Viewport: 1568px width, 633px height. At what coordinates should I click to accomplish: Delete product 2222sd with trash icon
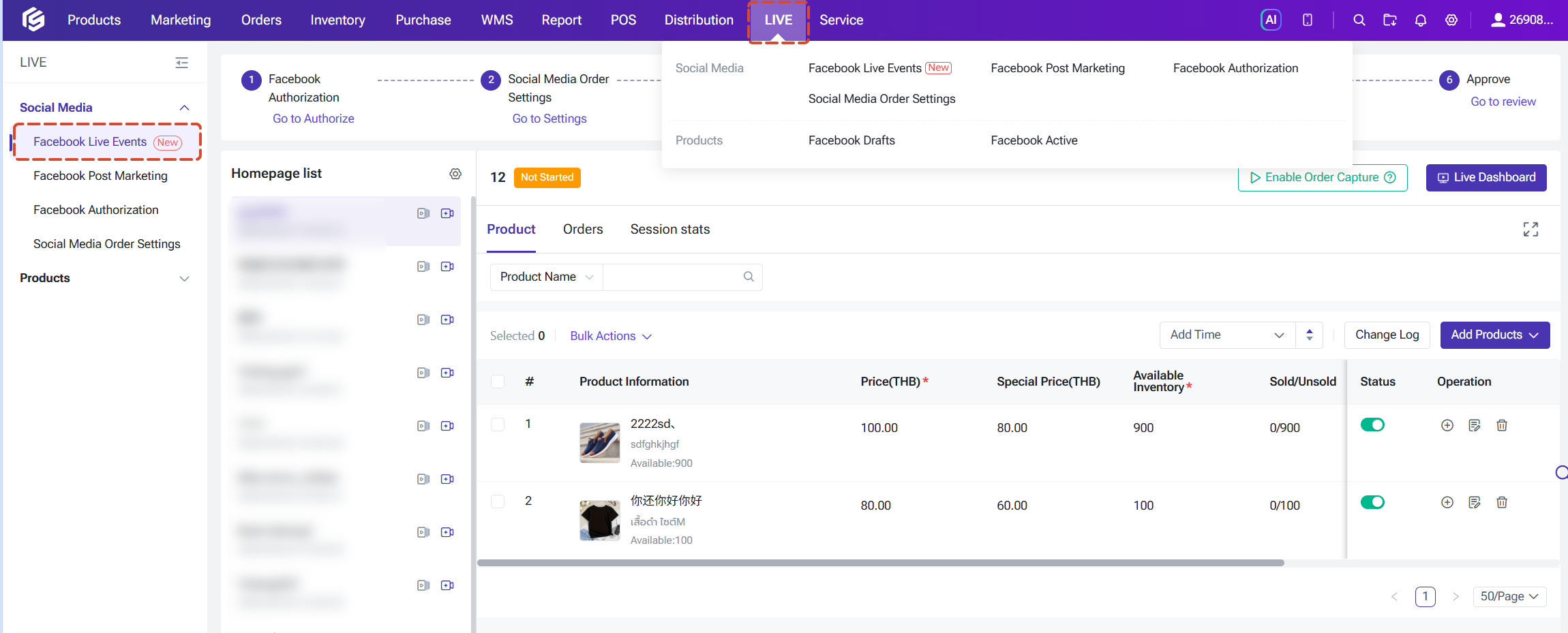tap(1502, 425)
